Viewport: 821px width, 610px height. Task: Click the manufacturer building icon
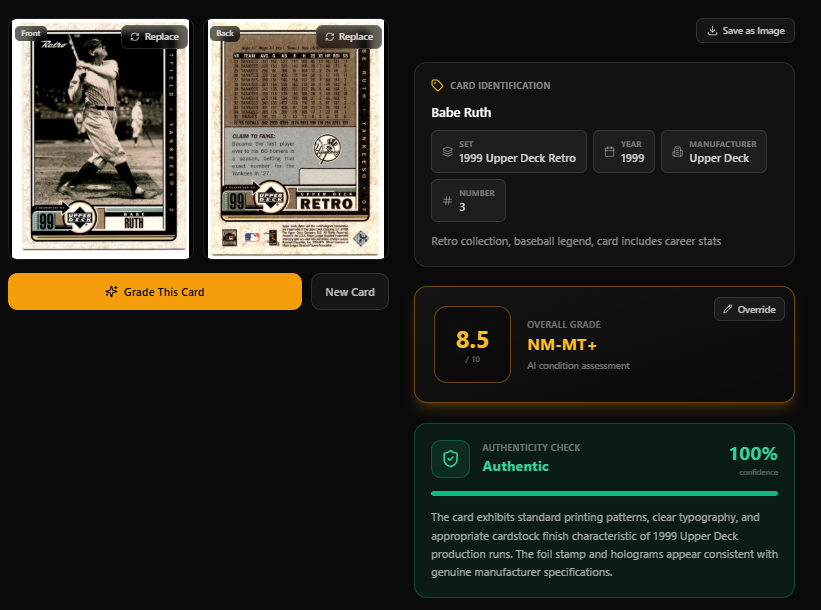pyautogui.click(x=678, y=151)
